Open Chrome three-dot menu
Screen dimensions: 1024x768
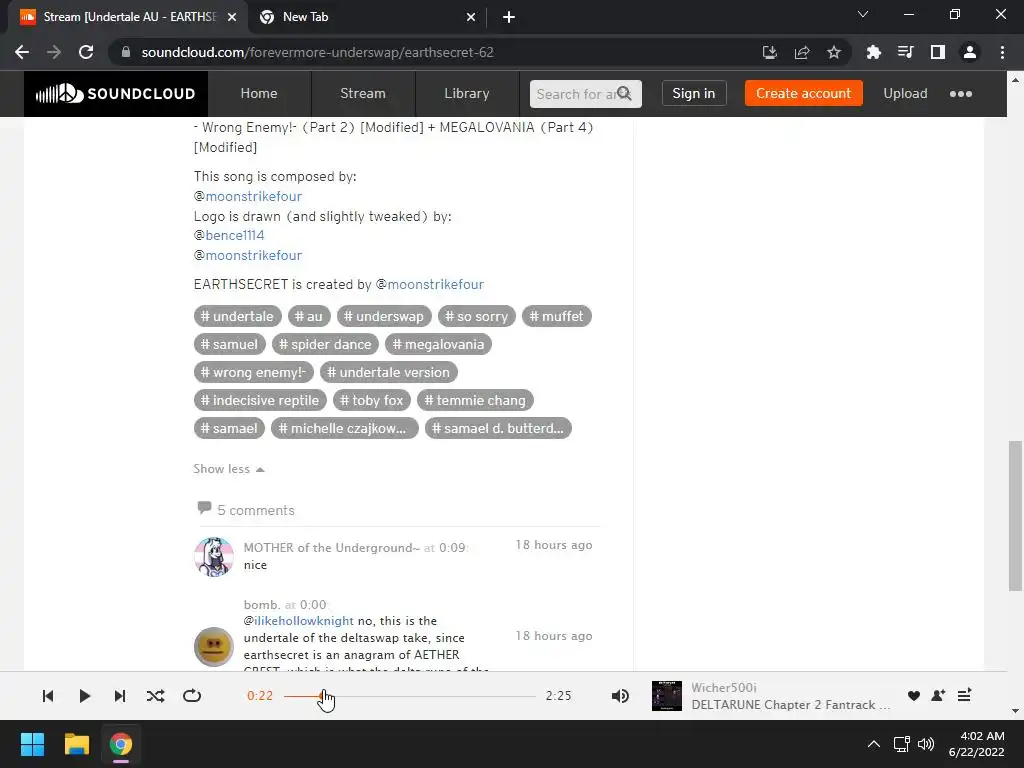[x=1002, y=52]
